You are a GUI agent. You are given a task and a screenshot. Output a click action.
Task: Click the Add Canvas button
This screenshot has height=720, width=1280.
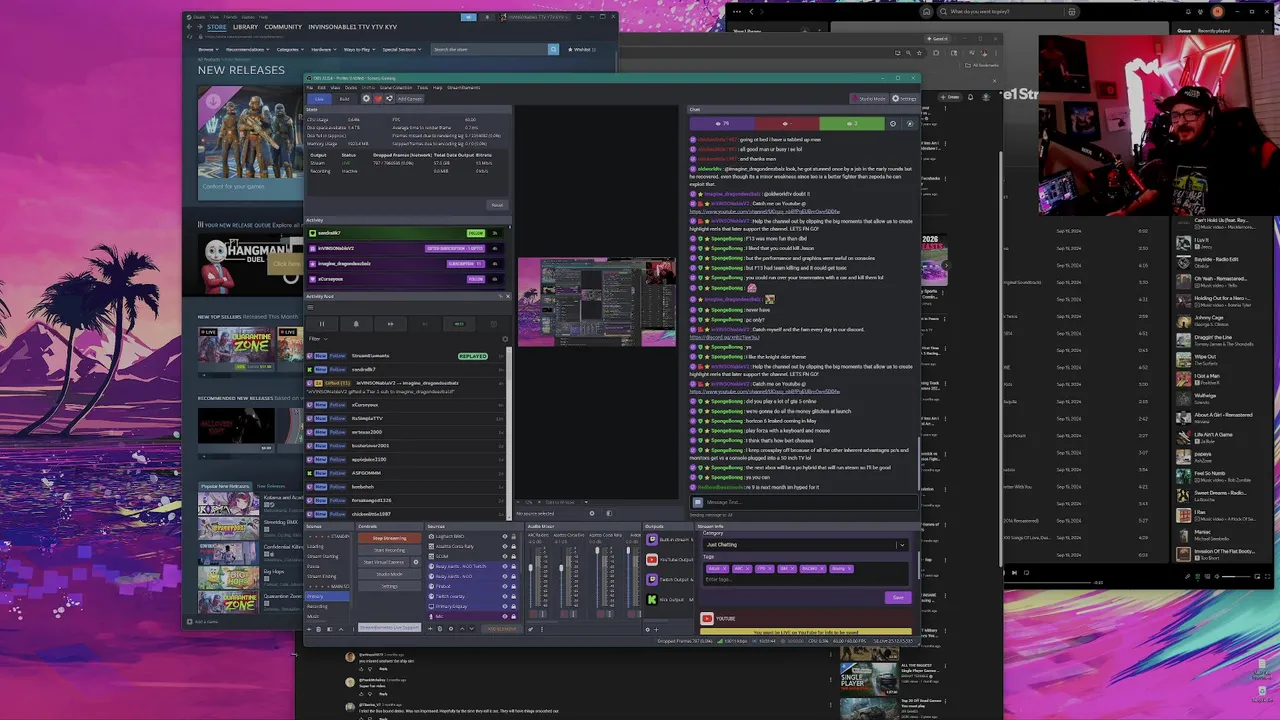410,99
